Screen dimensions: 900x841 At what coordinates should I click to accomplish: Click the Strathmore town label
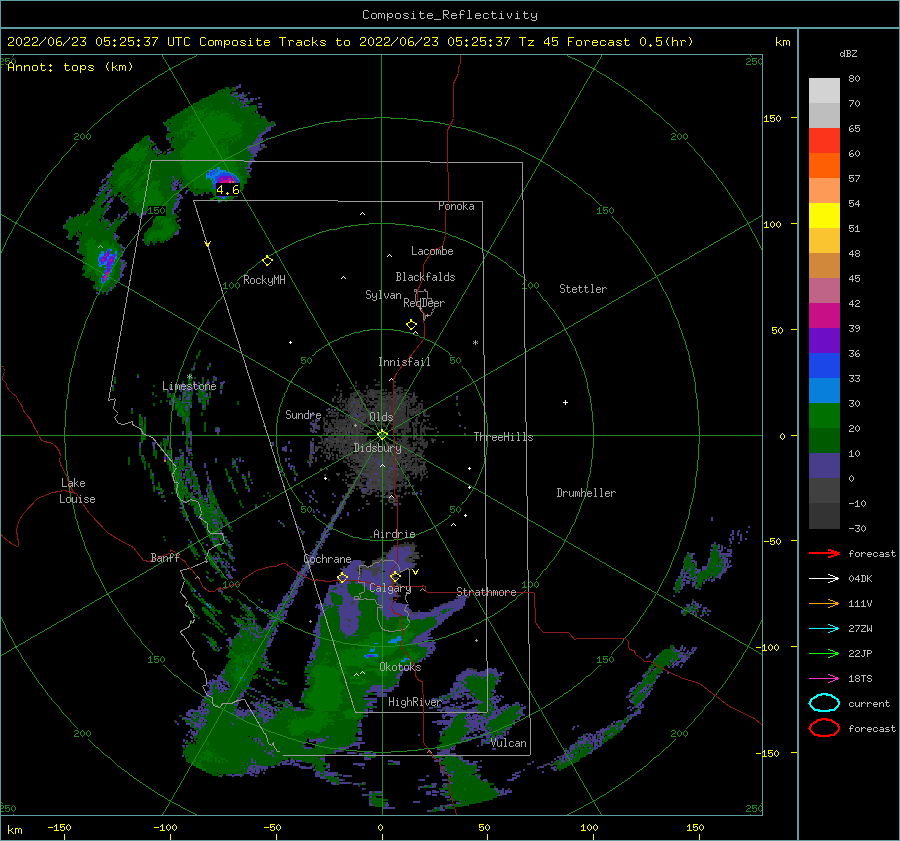coord(486,592)
